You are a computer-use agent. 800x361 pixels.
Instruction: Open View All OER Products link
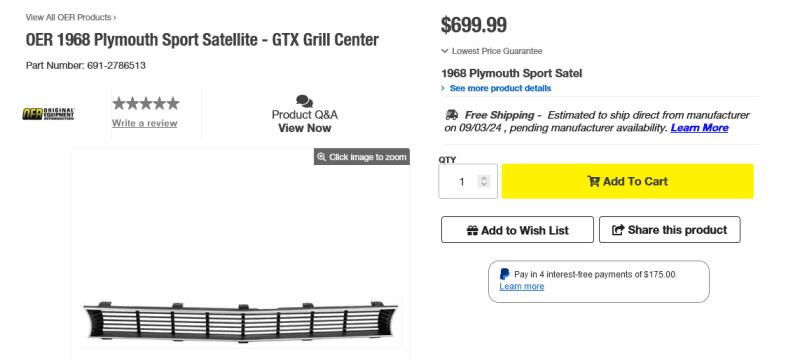(x=71, y=17)
